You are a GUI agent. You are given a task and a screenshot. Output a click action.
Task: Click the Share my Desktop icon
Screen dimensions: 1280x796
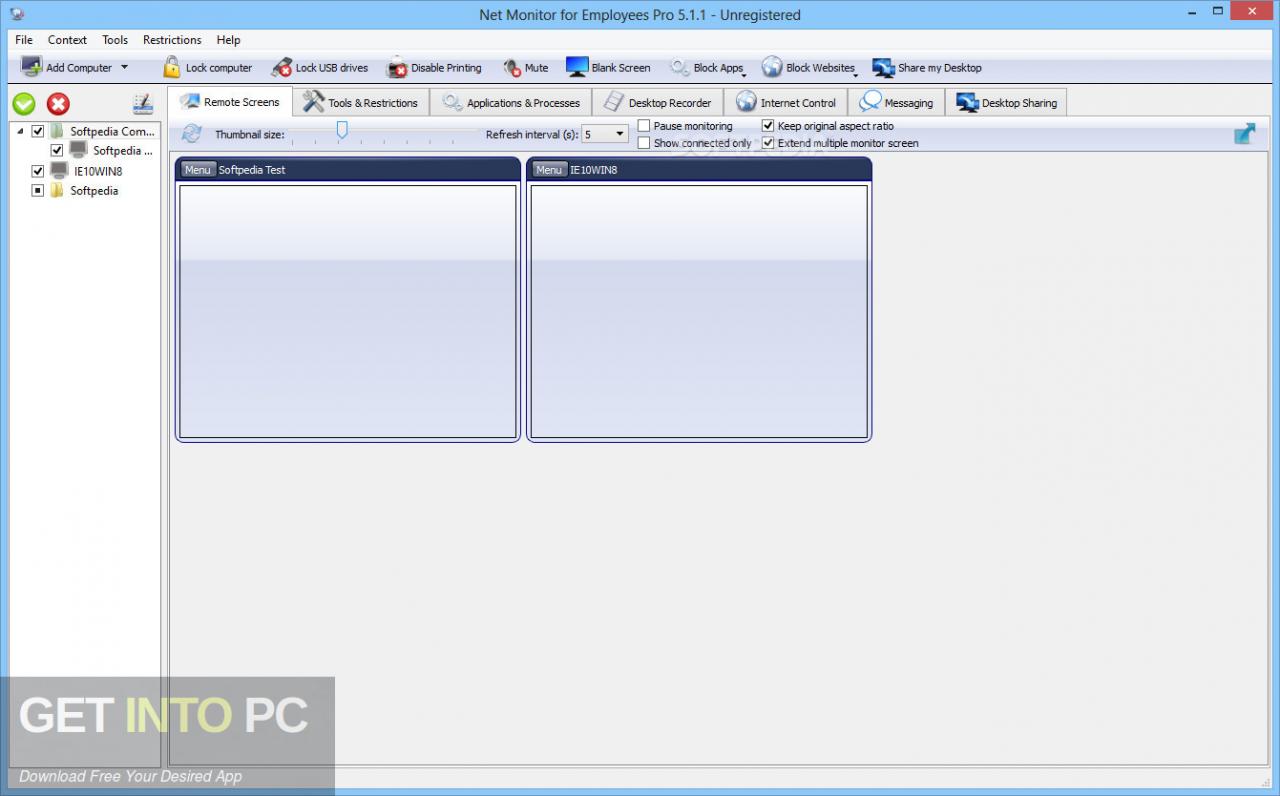tap(883, 67)
